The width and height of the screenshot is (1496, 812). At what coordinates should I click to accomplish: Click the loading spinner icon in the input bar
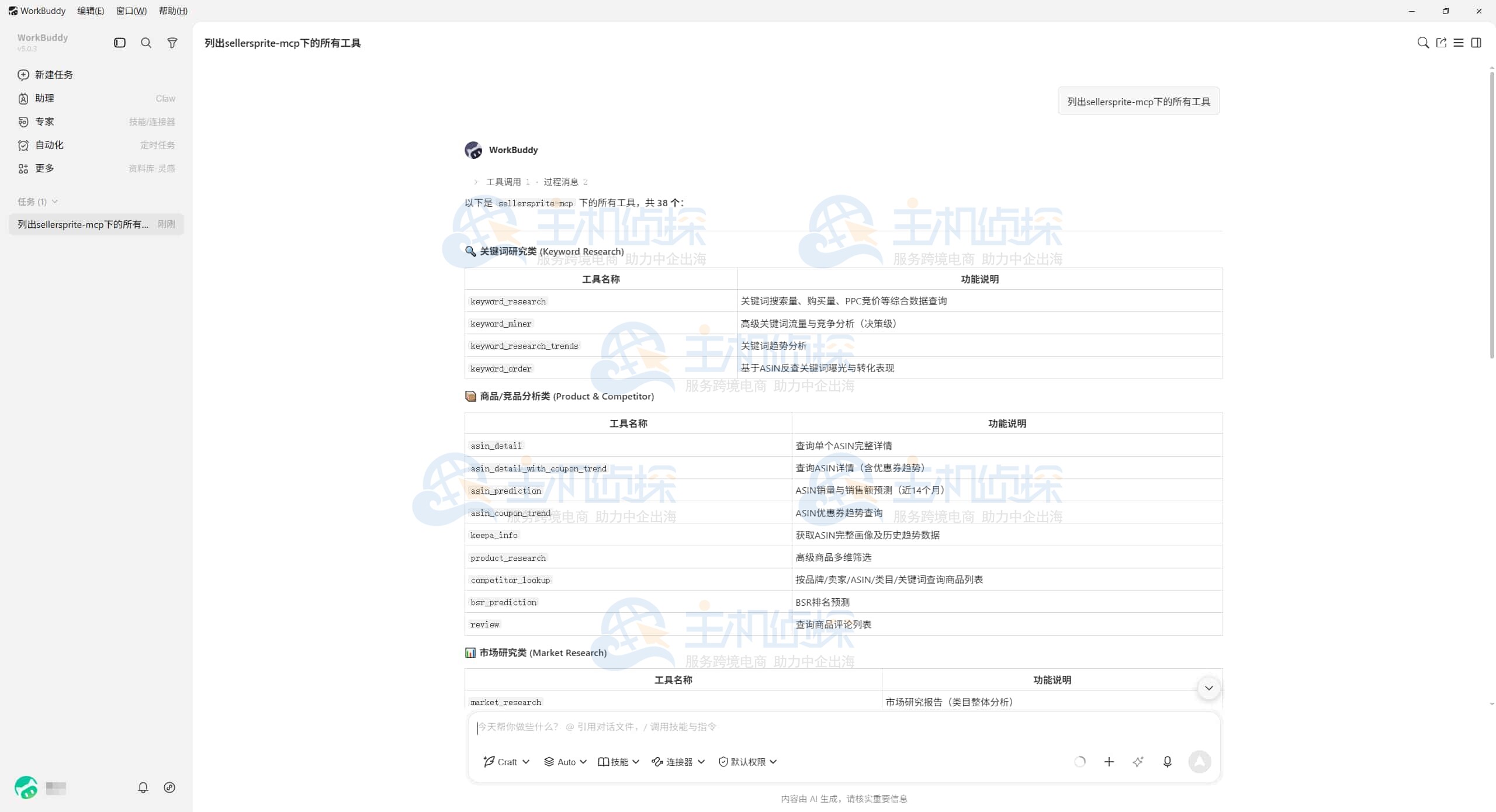(1080, 762)
